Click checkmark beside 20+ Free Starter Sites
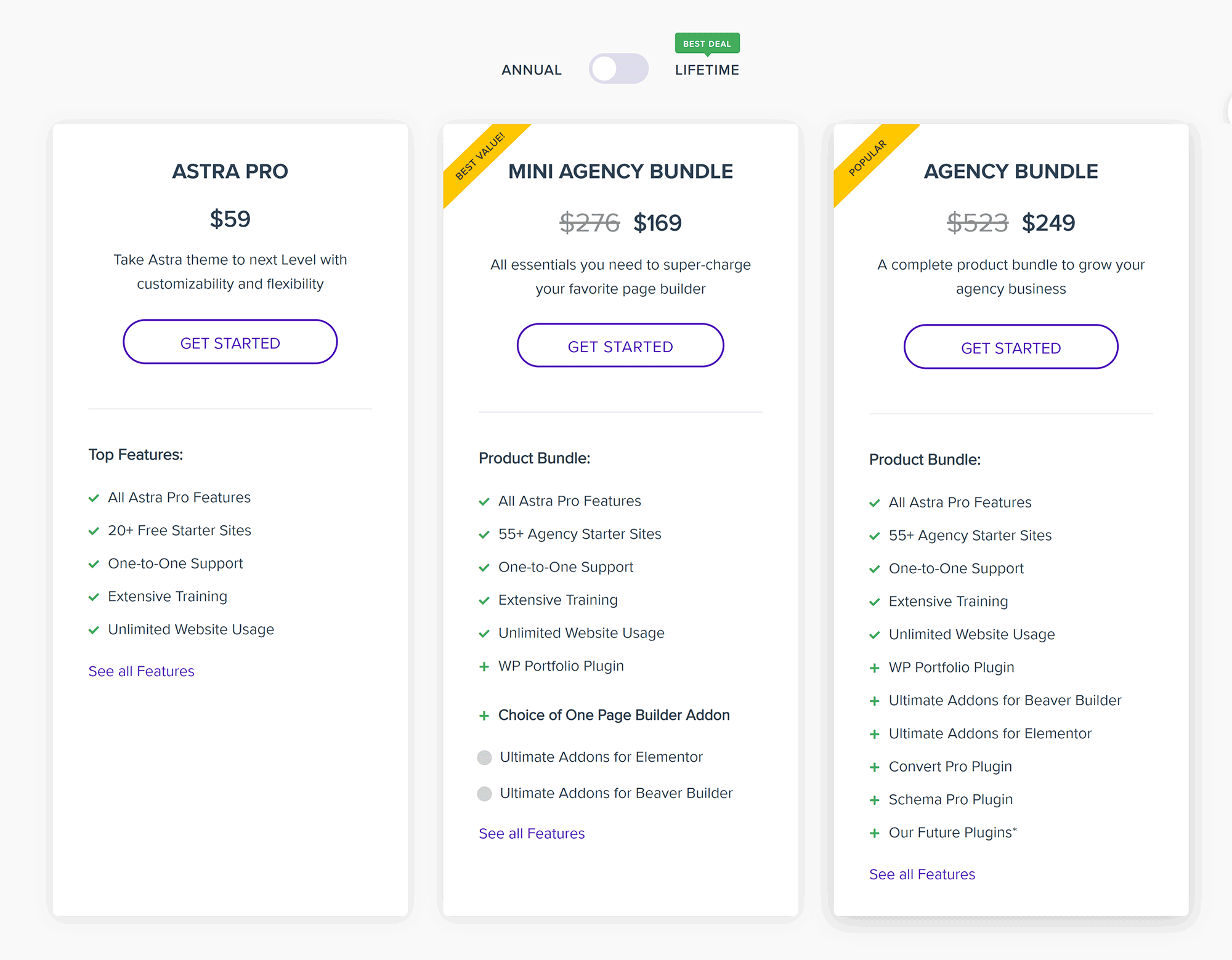The height and width of the screenshot is (960, 1232). click(94, 531)
